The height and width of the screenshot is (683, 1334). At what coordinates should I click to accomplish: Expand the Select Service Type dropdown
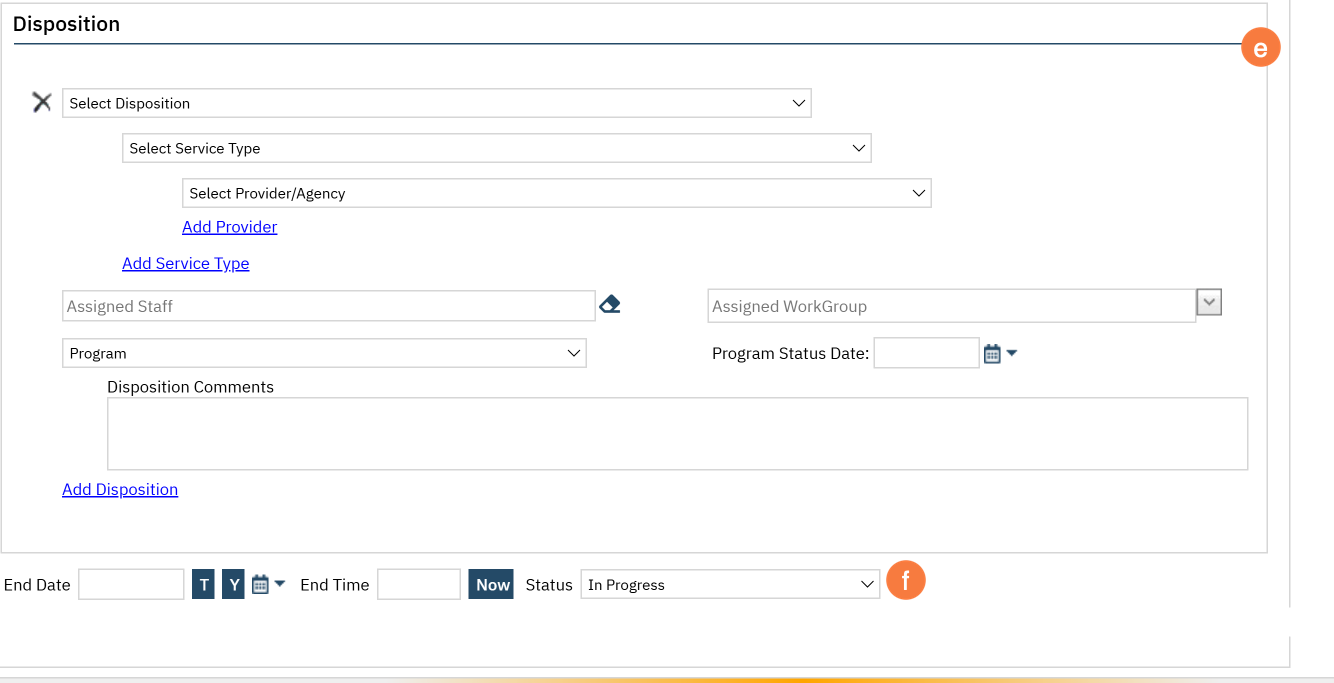496,148
